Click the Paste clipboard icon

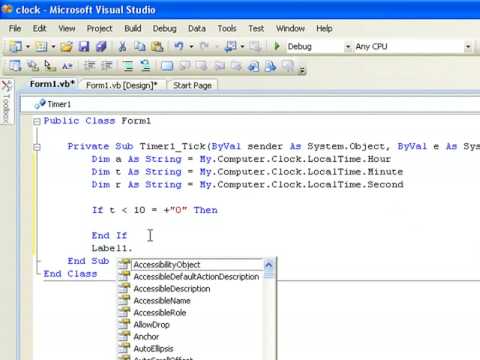point(157,46)
